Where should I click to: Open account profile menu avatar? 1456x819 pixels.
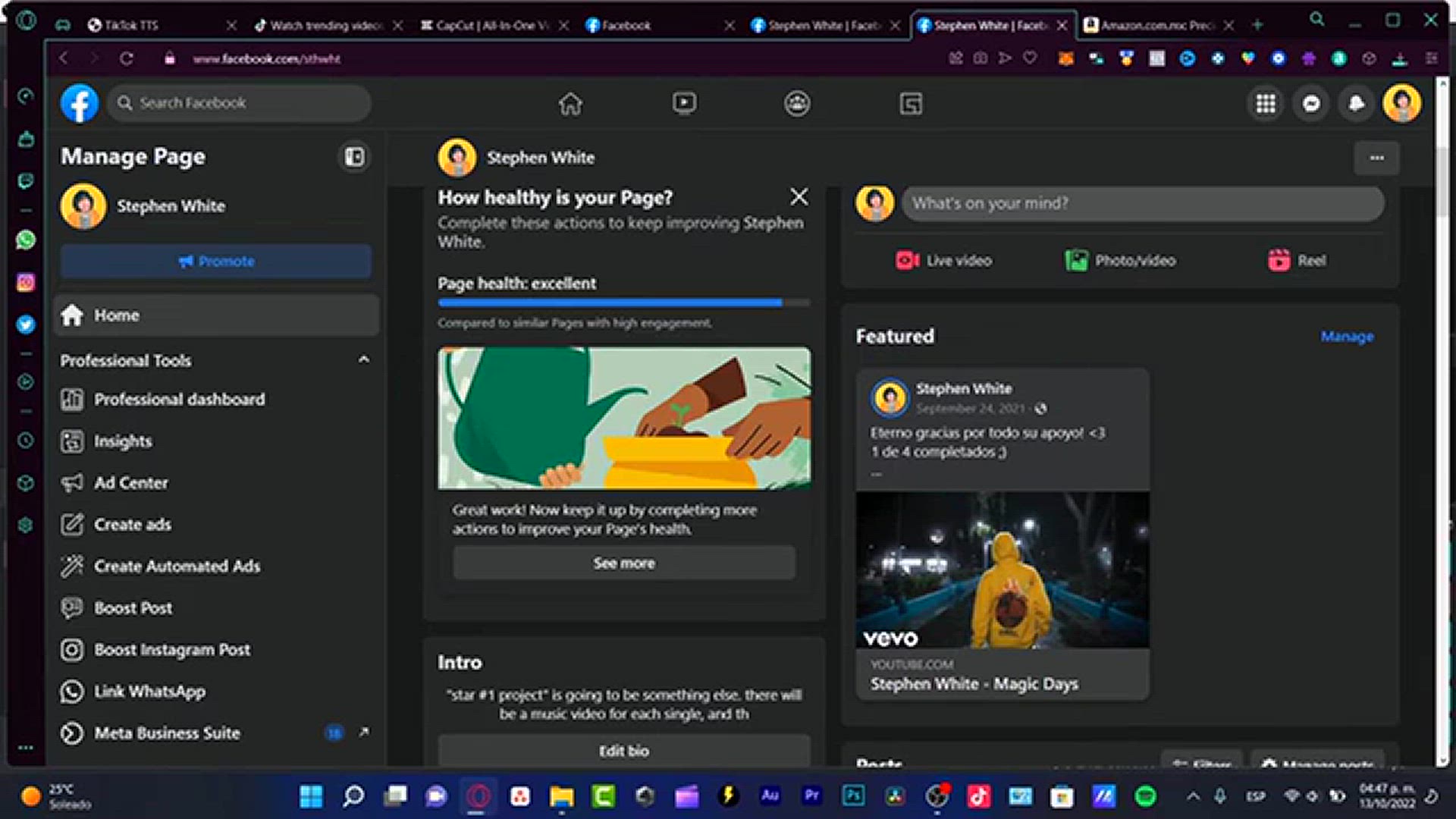(x=1401, y=103)
